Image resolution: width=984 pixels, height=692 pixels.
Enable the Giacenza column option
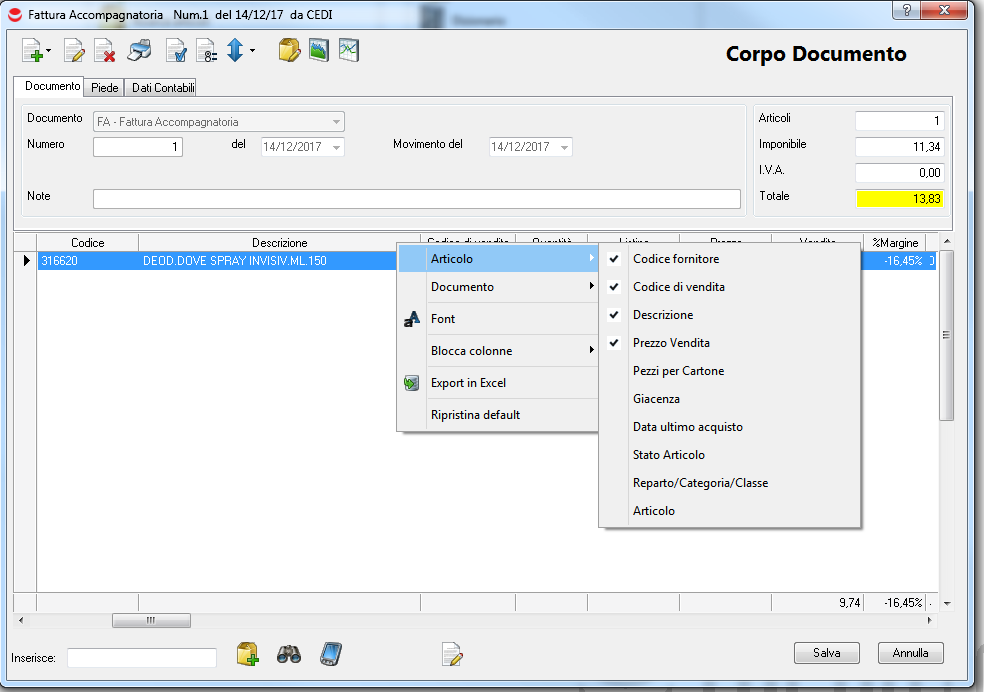click(x=656, y=399)
